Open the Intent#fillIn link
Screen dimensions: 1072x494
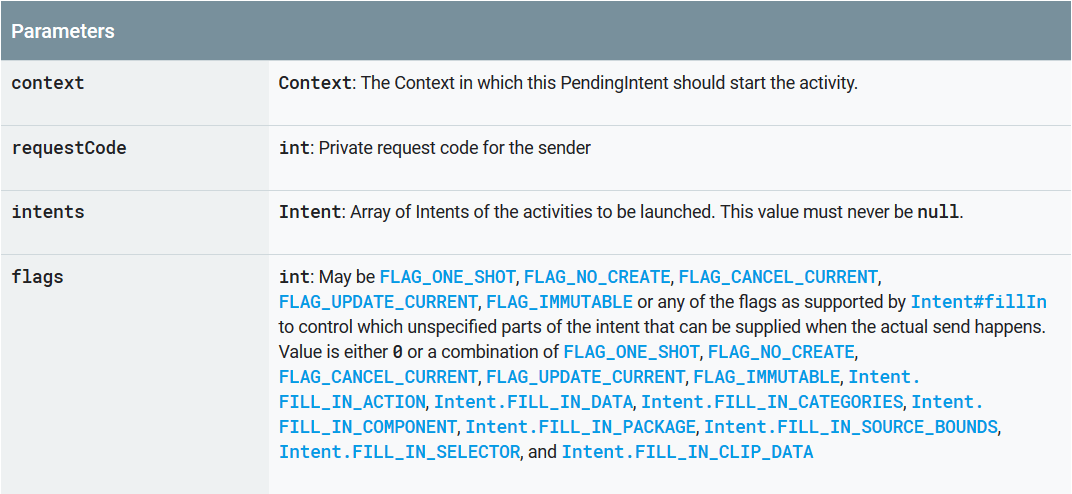[978, 301]
